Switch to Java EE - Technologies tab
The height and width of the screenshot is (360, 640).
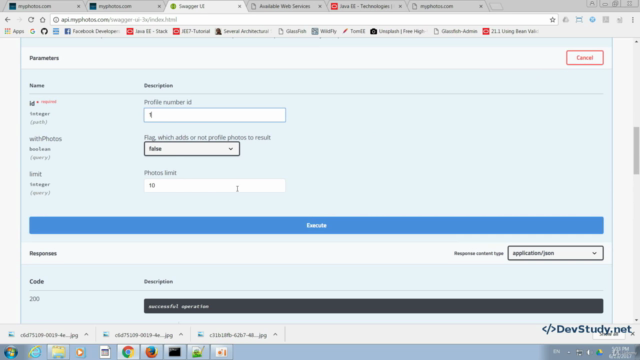pos(365,6)
